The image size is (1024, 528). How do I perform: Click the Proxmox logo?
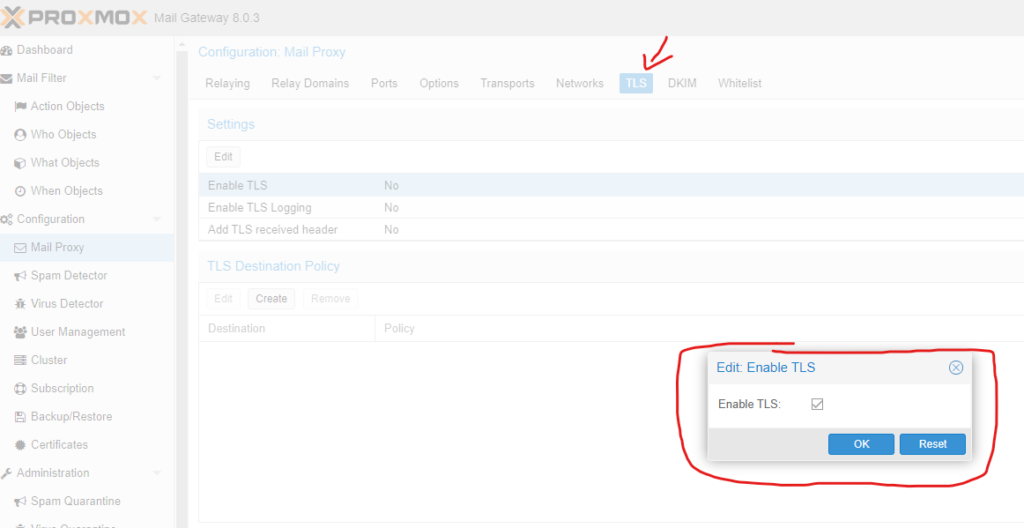point(74,18)
